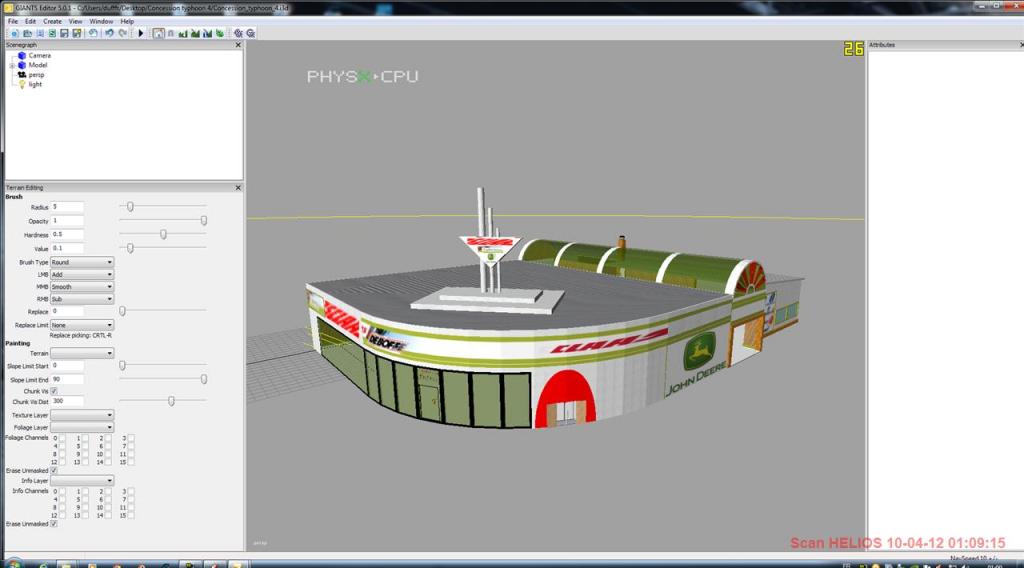Click the gray icon right of the highlighted mode icon

[x=170, y=33]
